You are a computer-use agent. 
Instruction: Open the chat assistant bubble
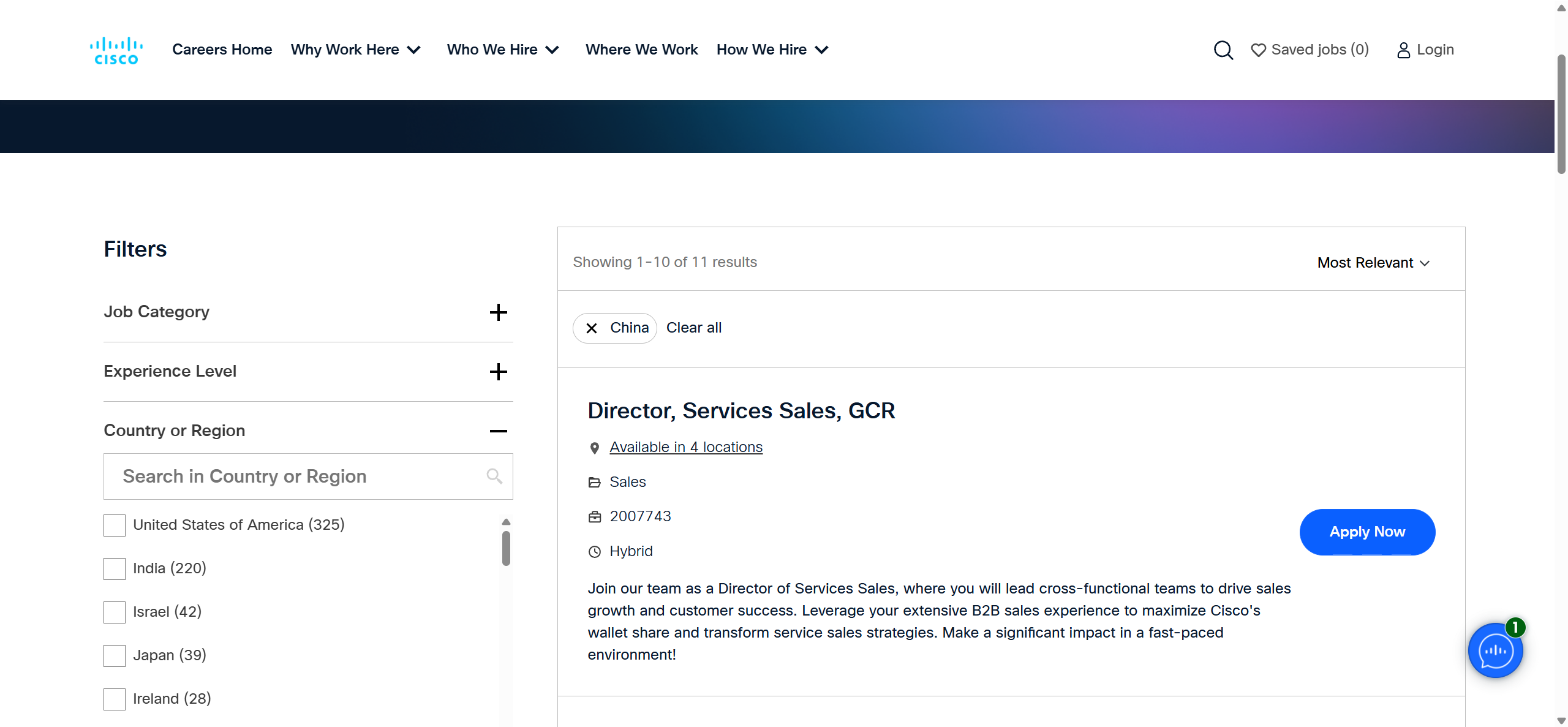(x=1494, y=650)
